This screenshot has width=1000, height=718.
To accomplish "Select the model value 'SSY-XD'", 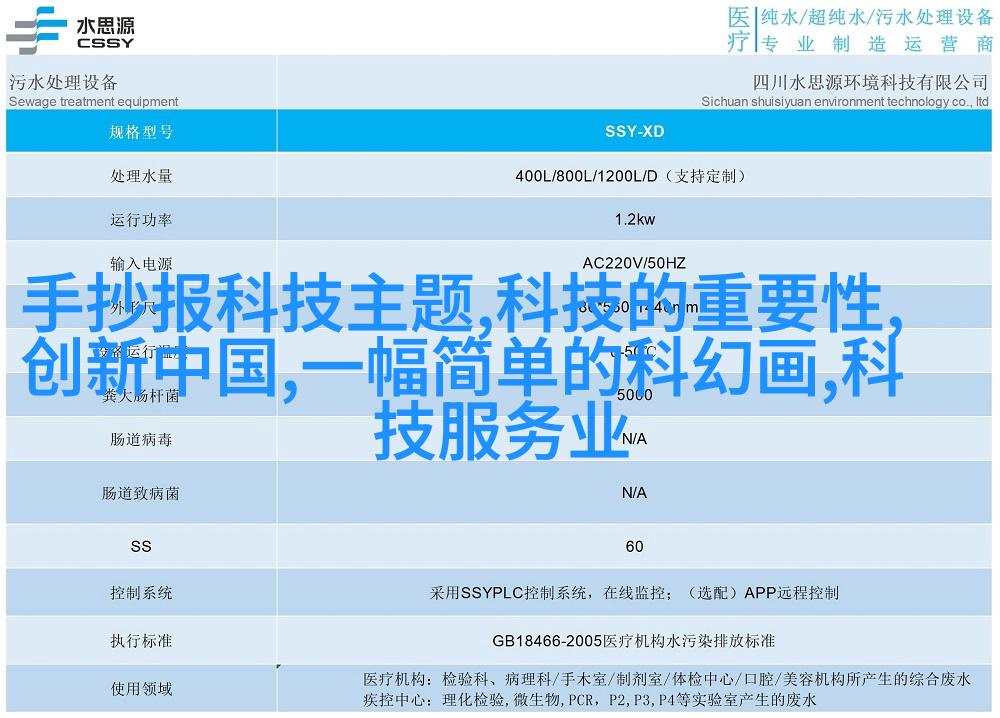I will coord(635,131).
